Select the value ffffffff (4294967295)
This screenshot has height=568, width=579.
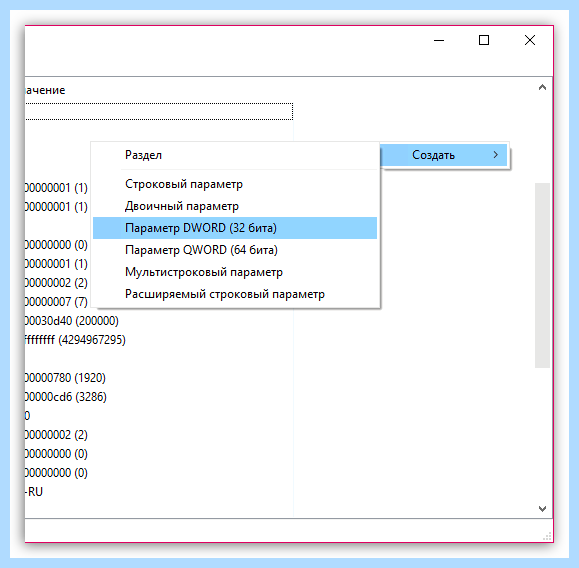click(75, 340)
